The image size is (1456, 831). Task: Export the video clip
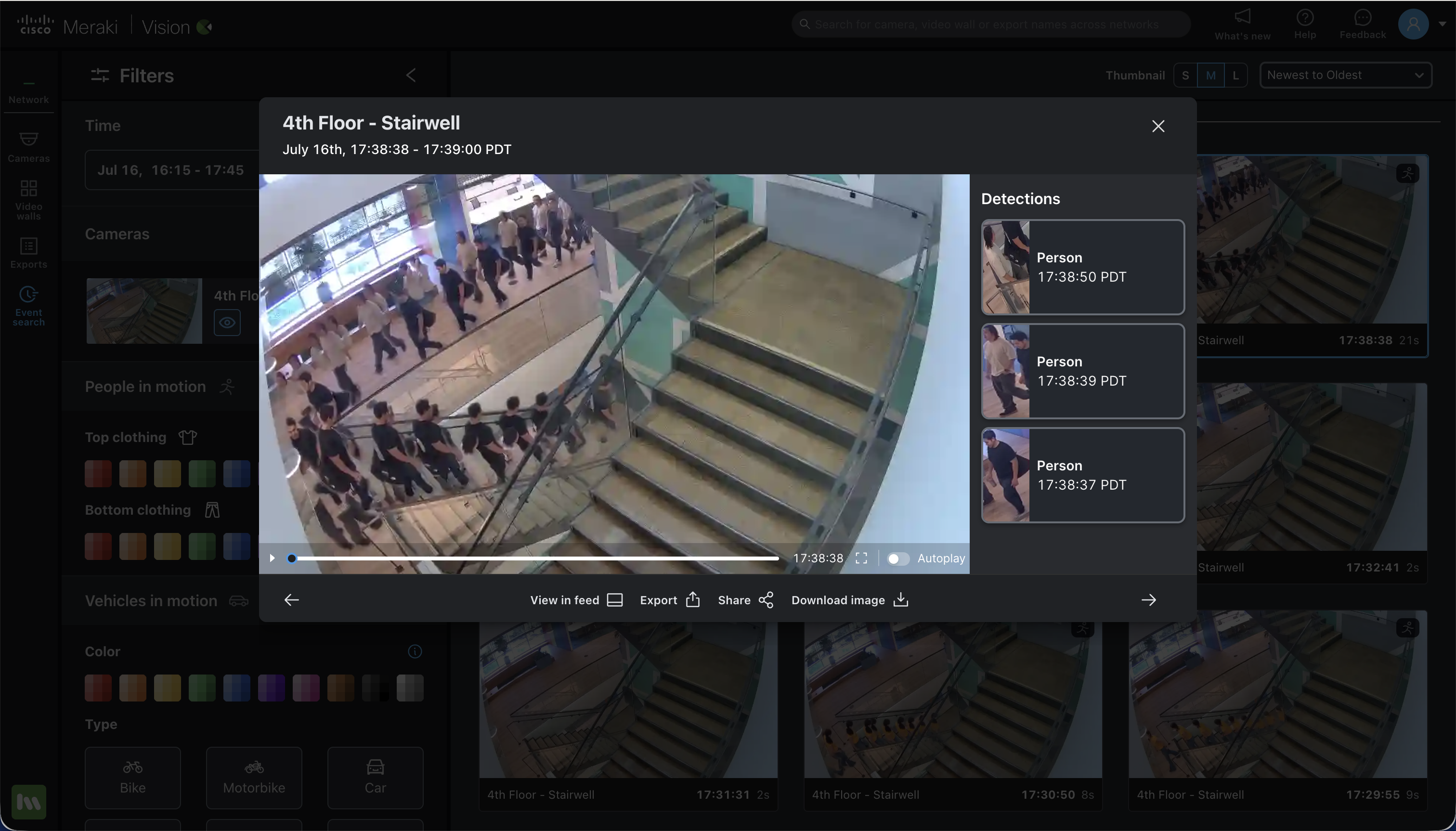[x=670, y=600]
